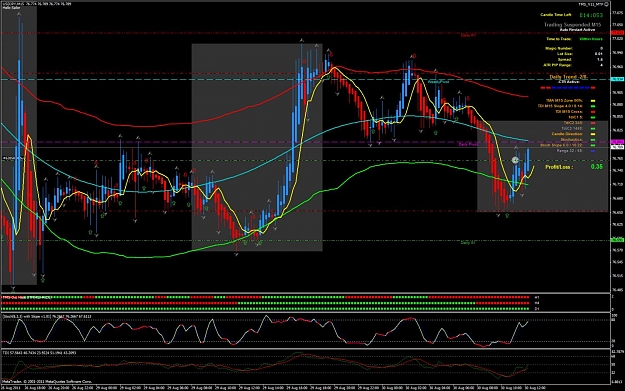Click the green candle countdown timer value
Viewport: 625px width, 391px height.
coord(591,15)
